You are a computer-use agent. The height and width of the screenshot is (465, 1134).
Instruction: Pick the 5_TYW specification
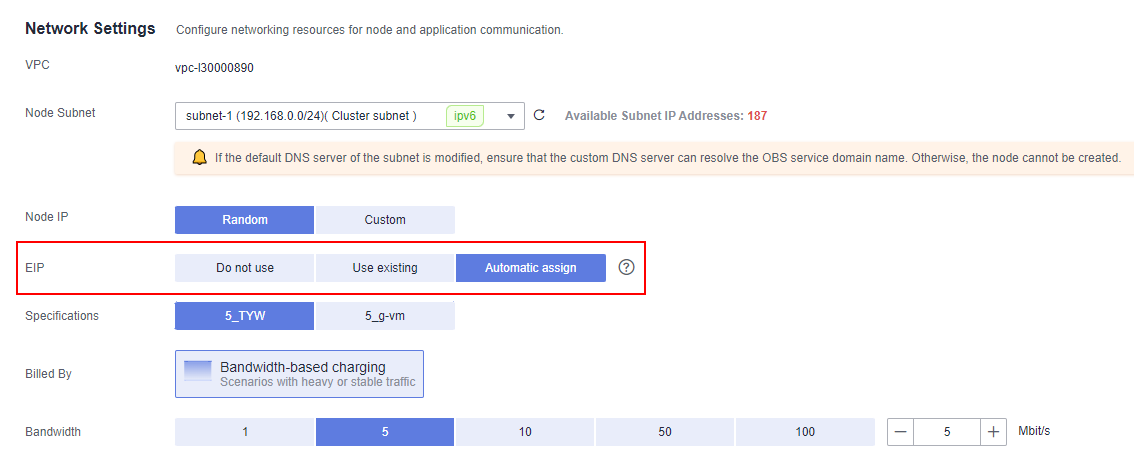[244, 315]
